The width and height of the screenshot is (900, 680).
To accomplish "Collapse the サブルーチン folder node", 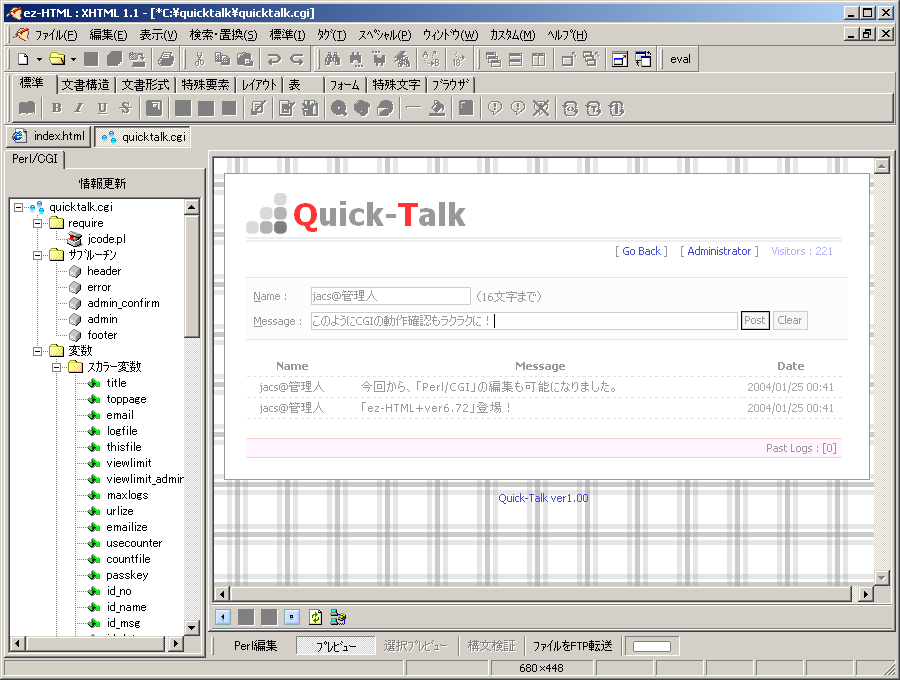I will [x=37, y=255].
